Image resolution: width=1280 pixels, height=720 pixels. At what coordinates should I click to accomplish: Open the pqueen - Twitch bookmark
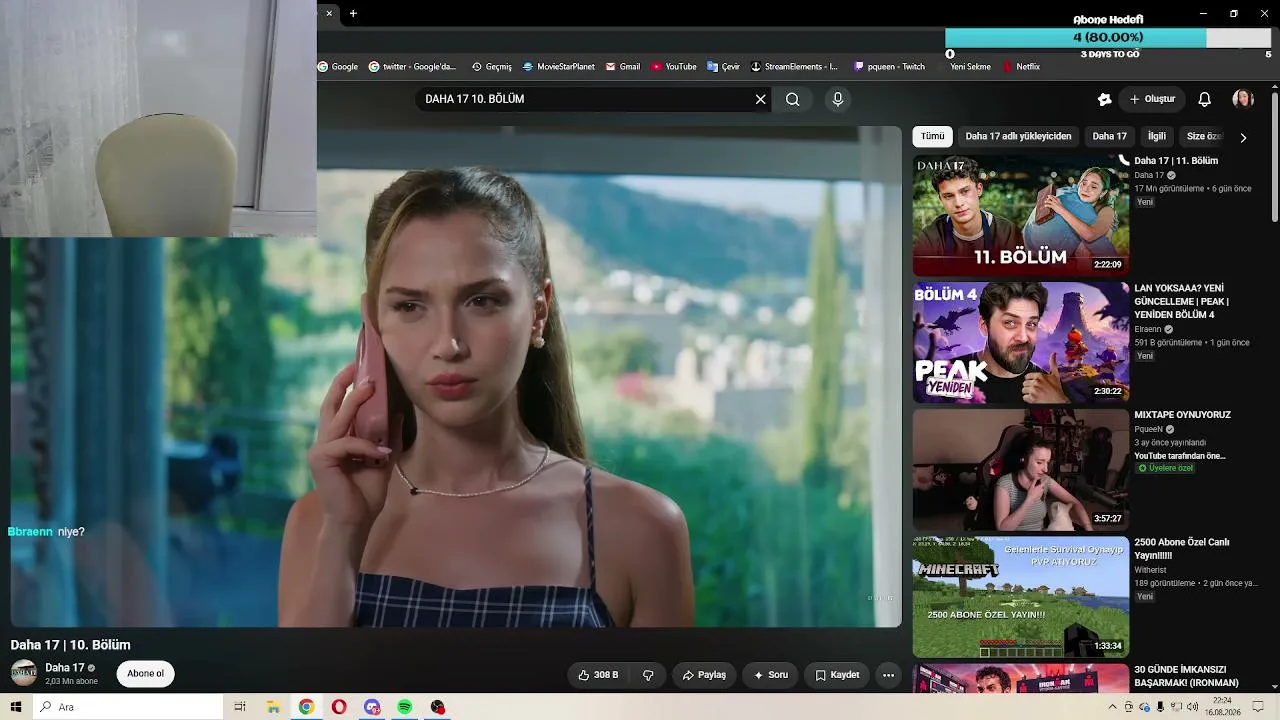click(889, 67)
